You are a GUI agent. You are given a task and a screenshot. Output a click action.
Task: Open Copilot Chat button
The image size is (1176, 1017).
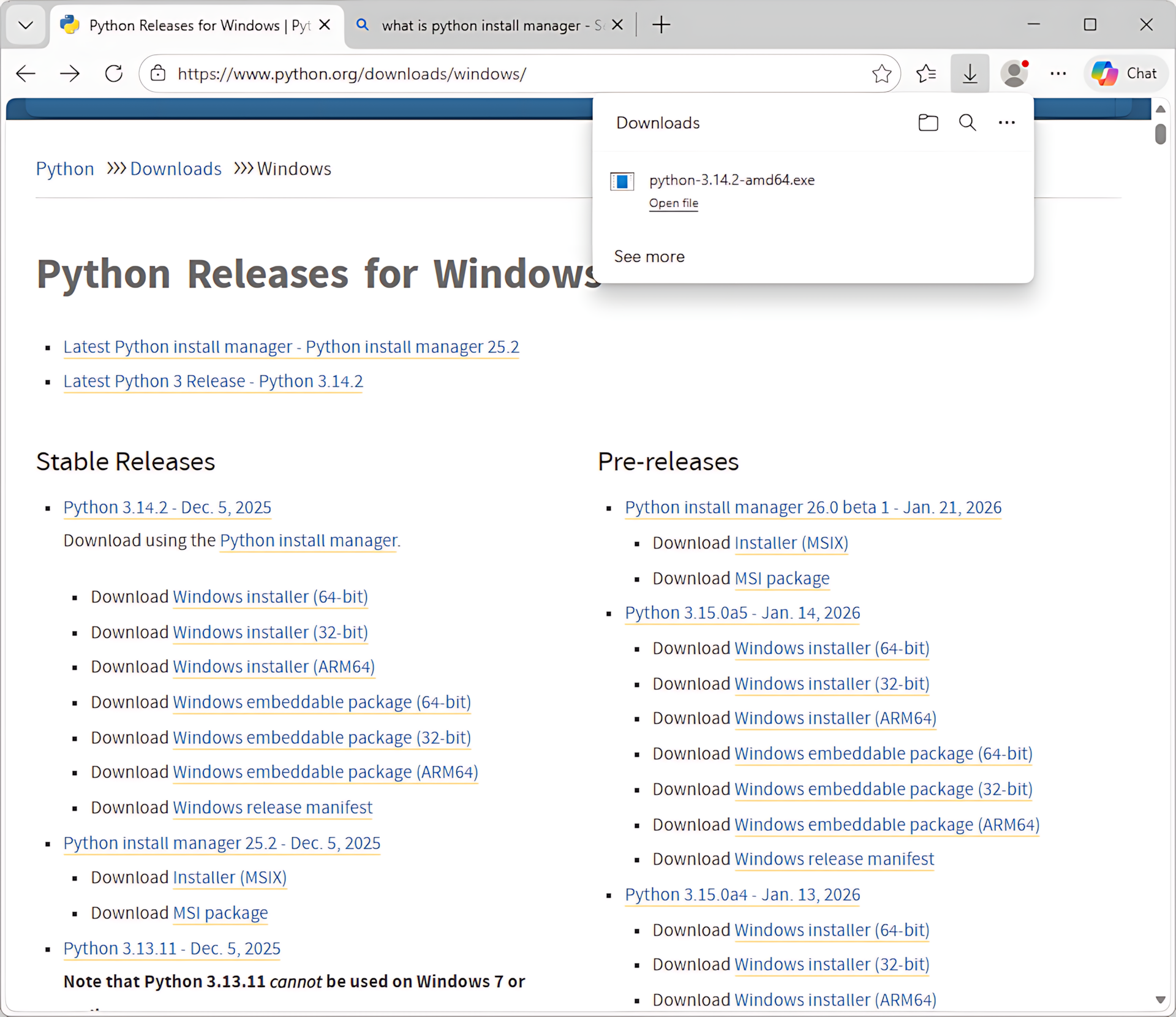pos(1126,74)
